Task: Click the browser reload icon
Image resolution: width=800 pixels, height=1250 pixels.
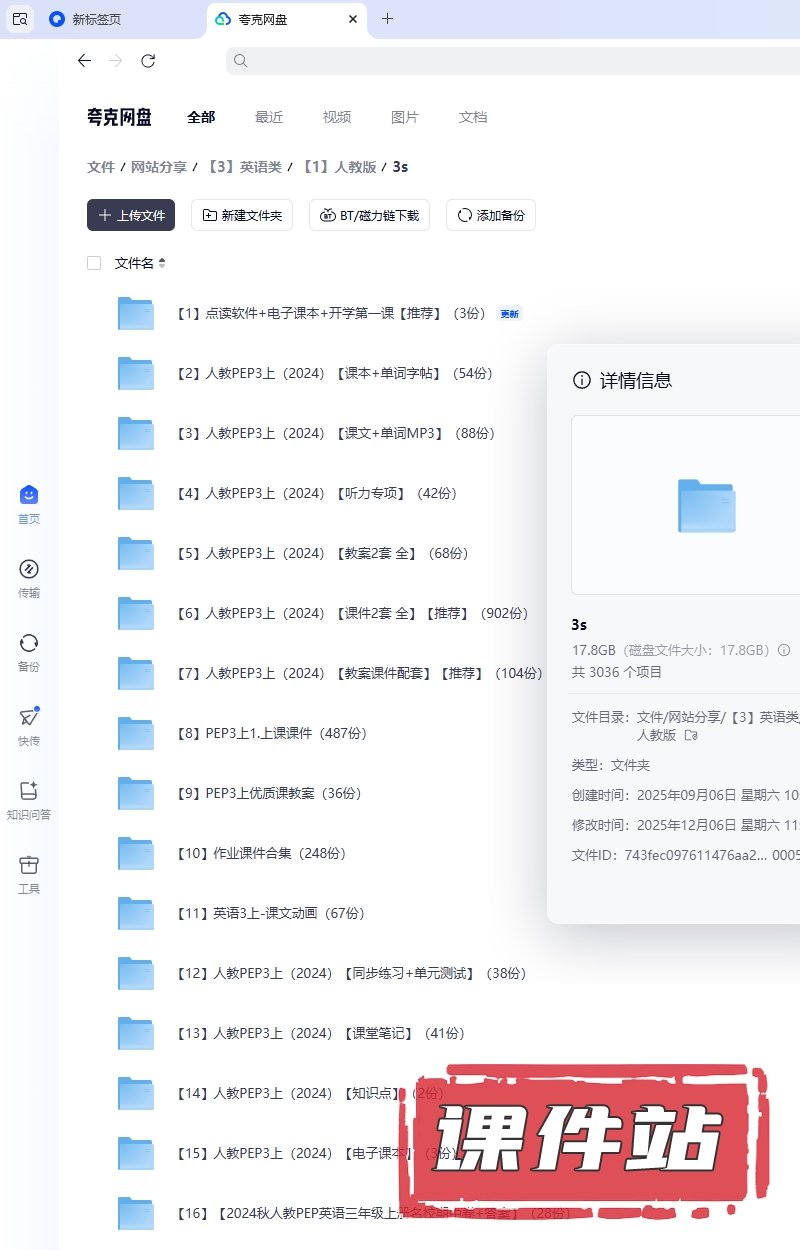Action: coord(148,61)
